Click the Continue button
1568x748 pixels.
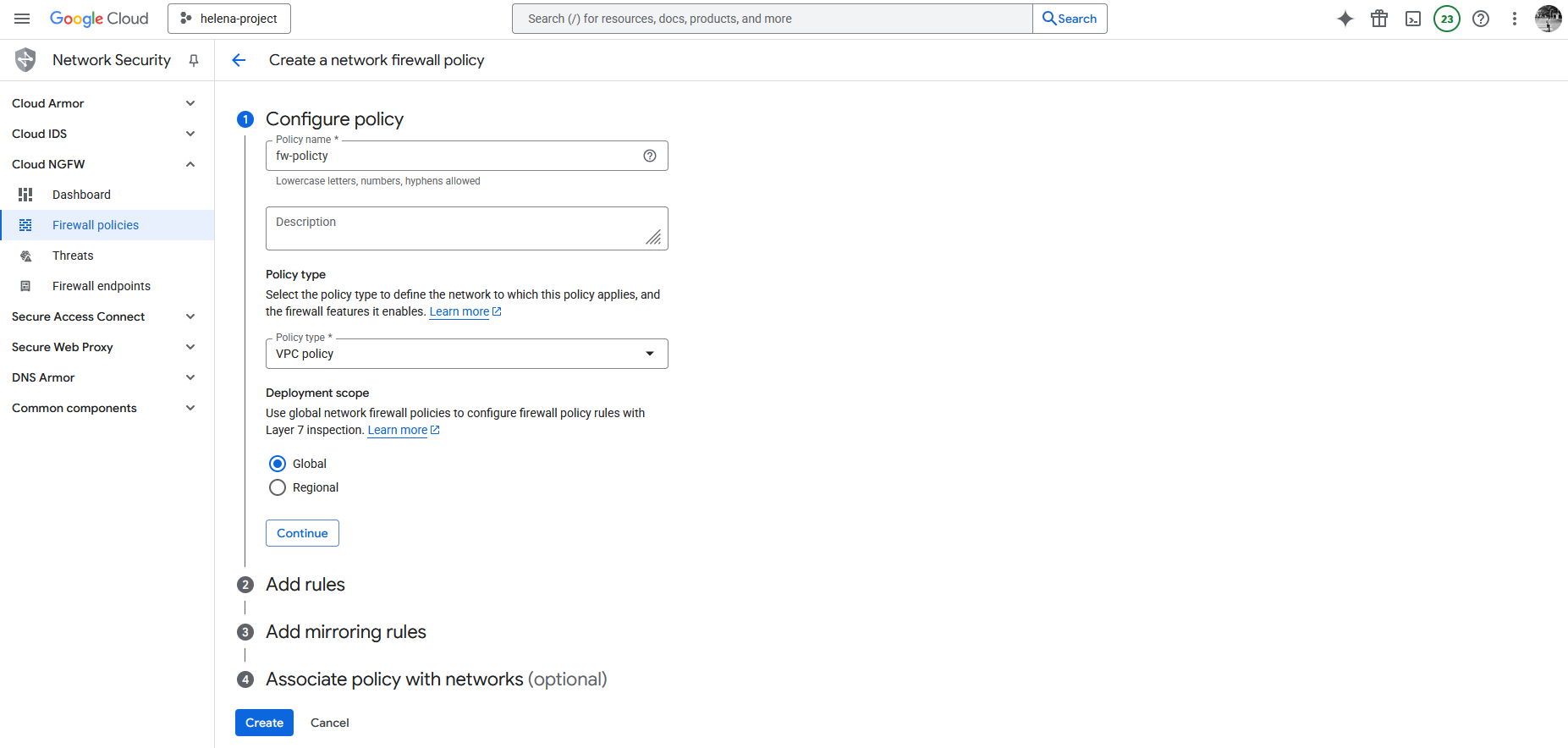pos(302,533)
